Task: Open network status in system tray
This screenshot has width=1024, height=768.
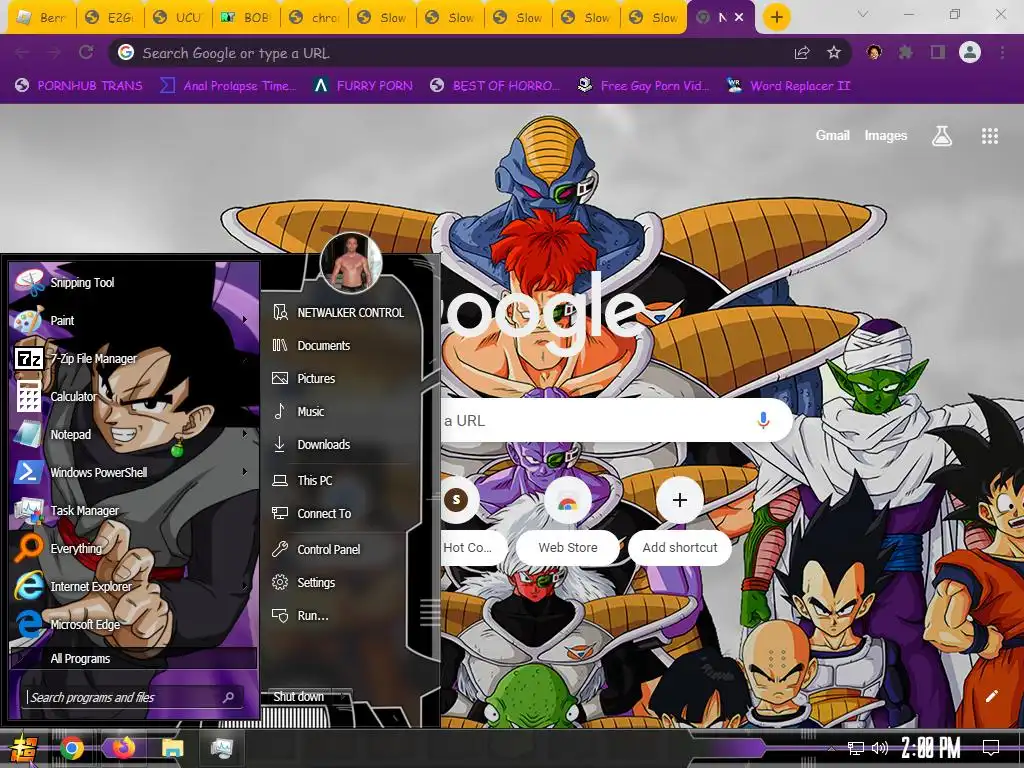Action: coord(856,748)
